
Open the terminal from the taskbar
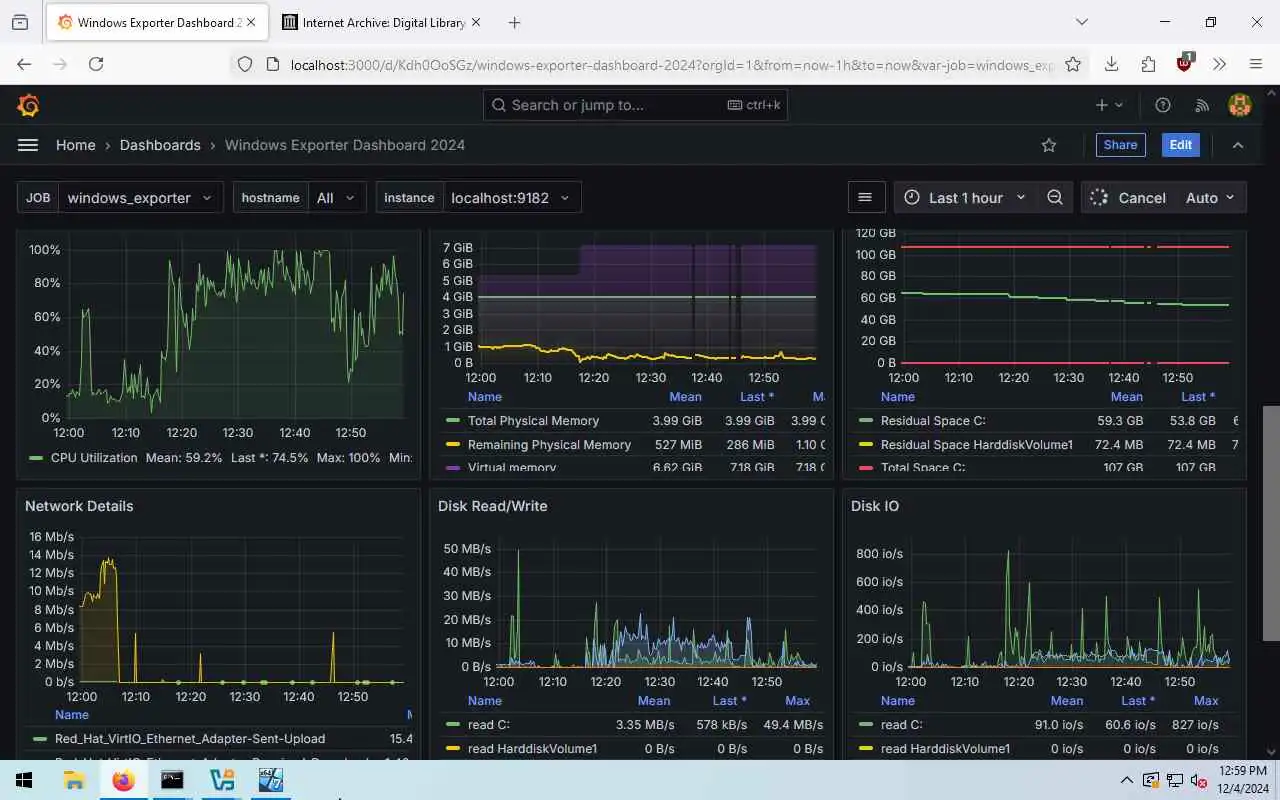[x=172, y=780]
